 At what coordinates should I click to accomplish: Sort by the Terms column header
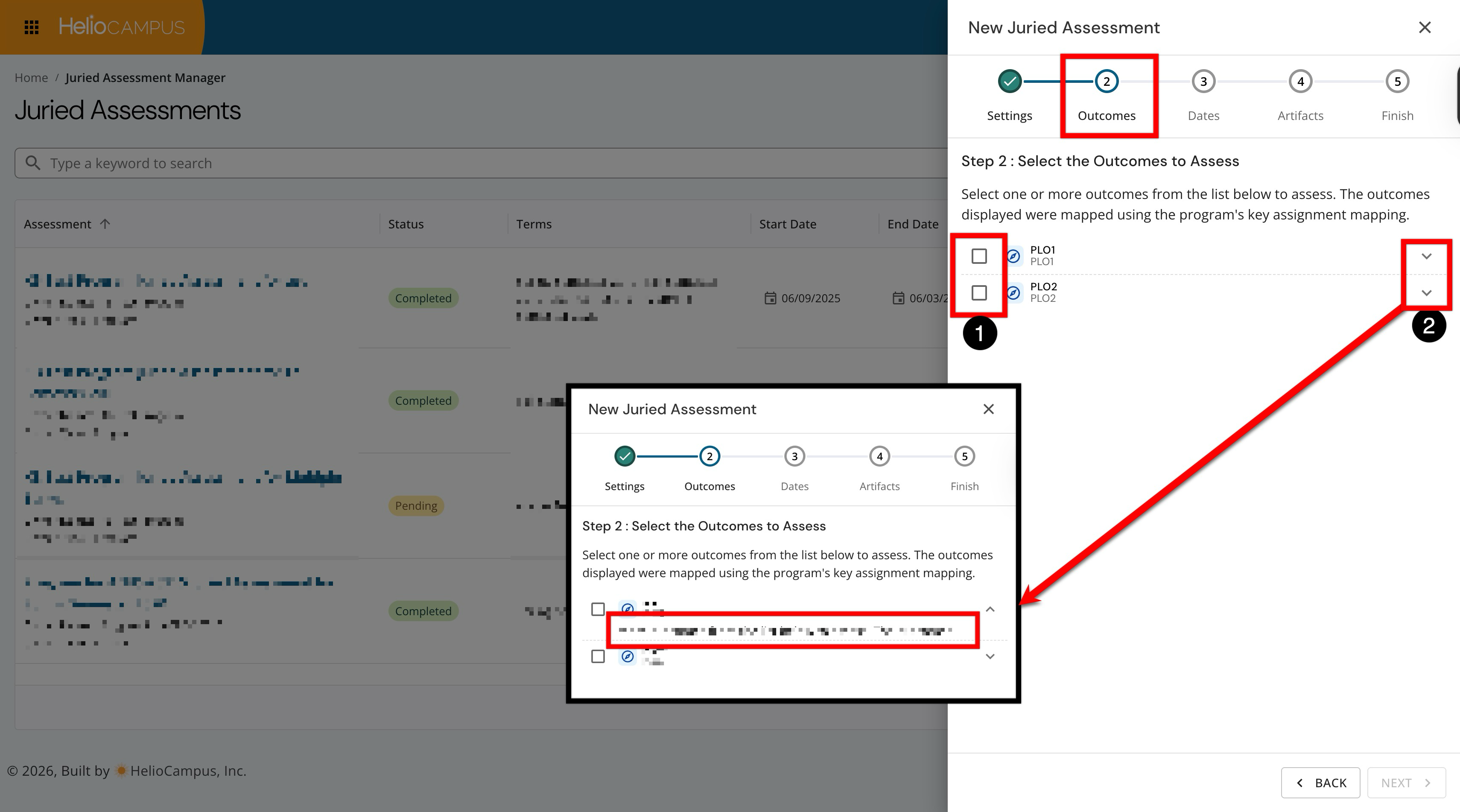pos(534,224)
